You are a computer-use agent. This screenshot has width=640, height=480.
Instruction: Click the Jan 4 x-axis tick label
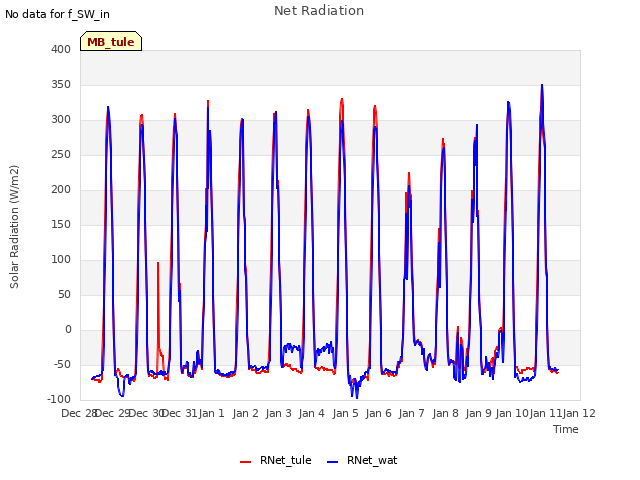(311, 413)
